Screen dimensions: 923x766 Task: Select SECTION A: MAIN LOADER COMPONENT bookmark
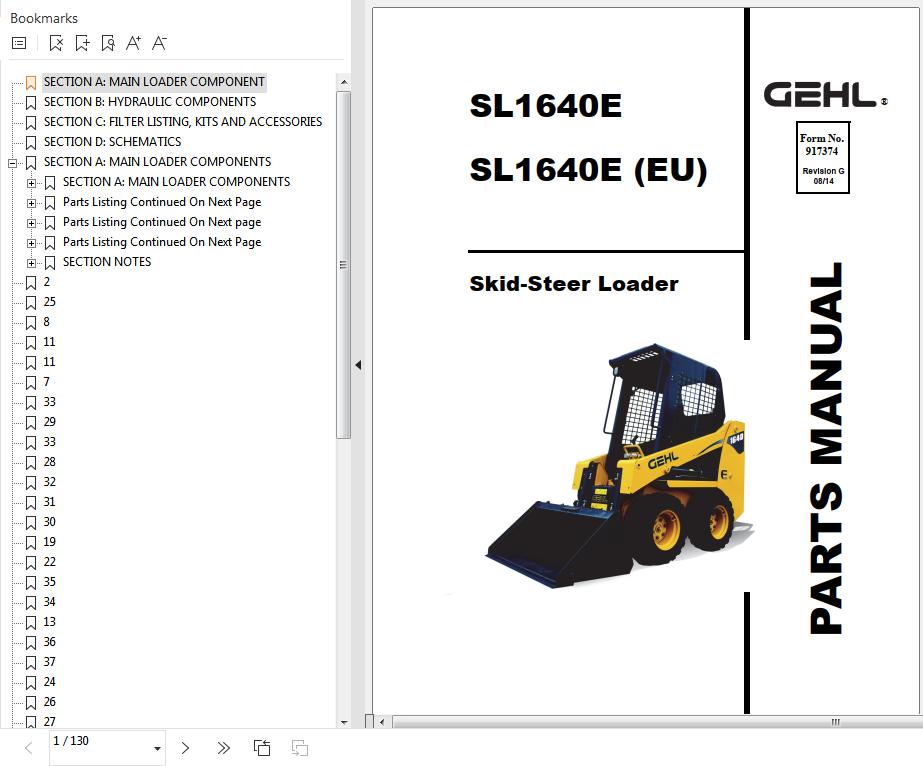pyautogui.click(x=154, y=82)
